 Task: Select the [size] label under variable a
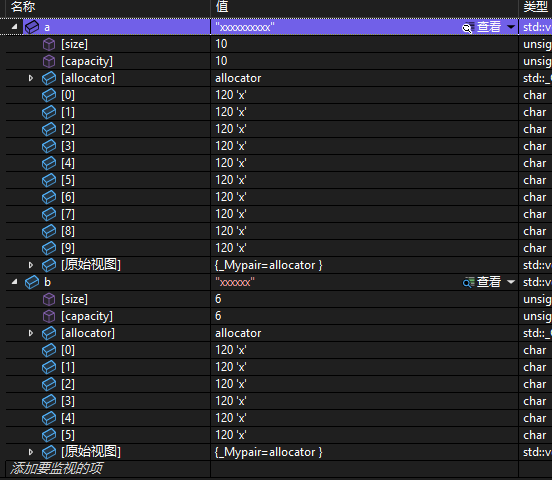[74, 44]
